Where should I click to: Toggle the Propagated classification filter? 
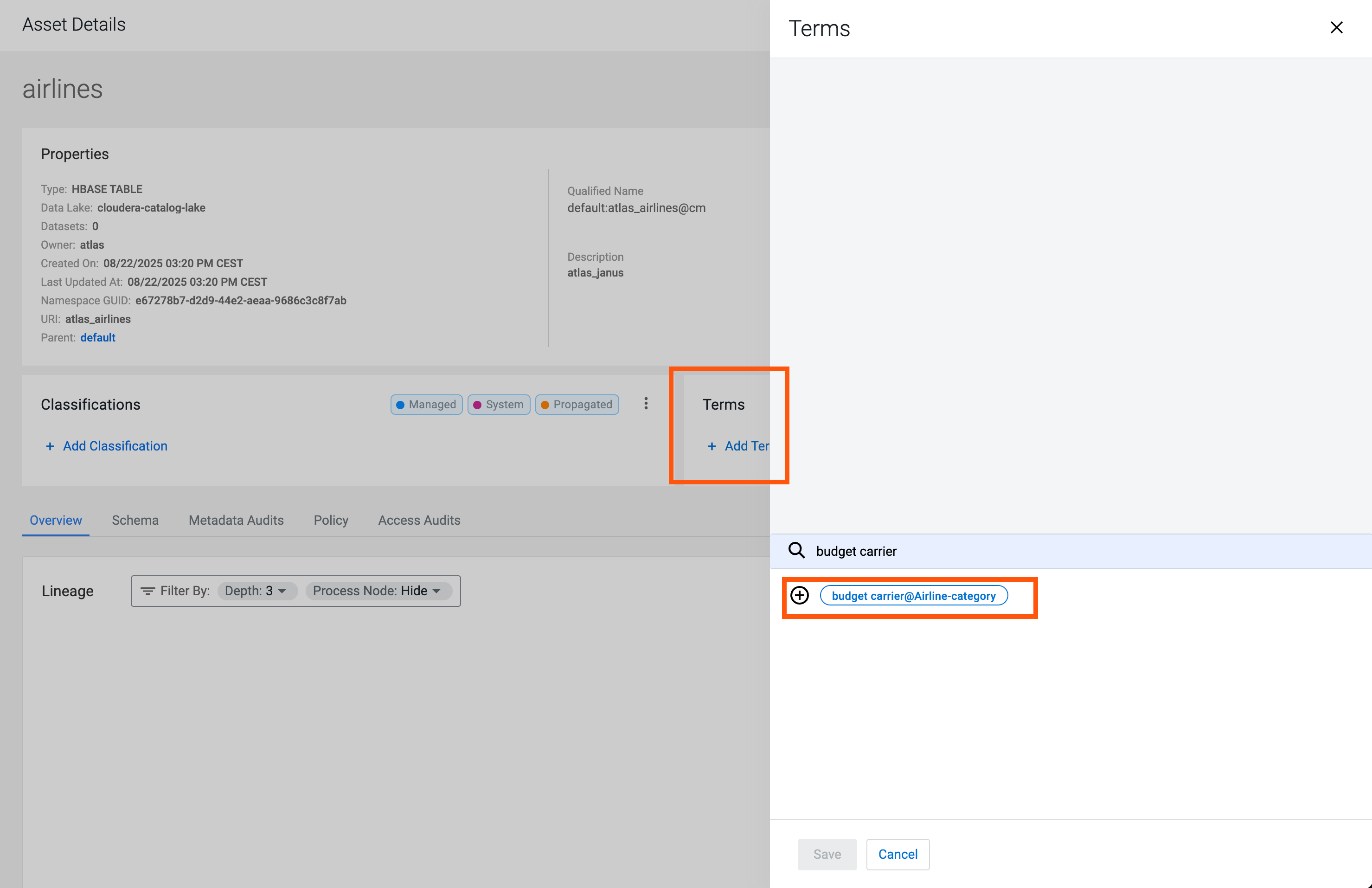pos(577,404)
